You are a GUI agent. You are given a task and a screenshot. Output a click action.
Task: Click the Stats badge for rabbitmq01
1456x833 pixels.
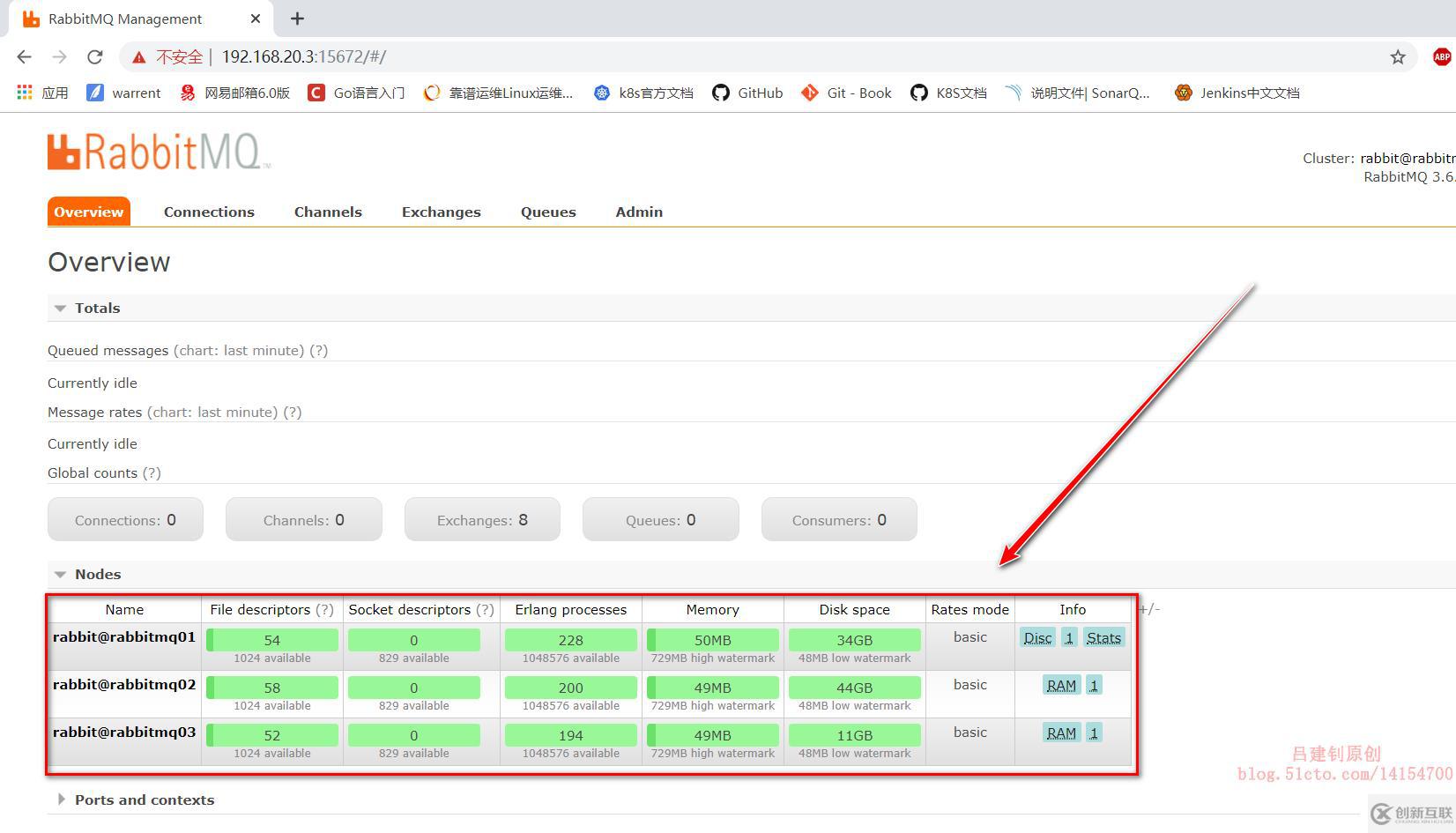[1103, 638]
